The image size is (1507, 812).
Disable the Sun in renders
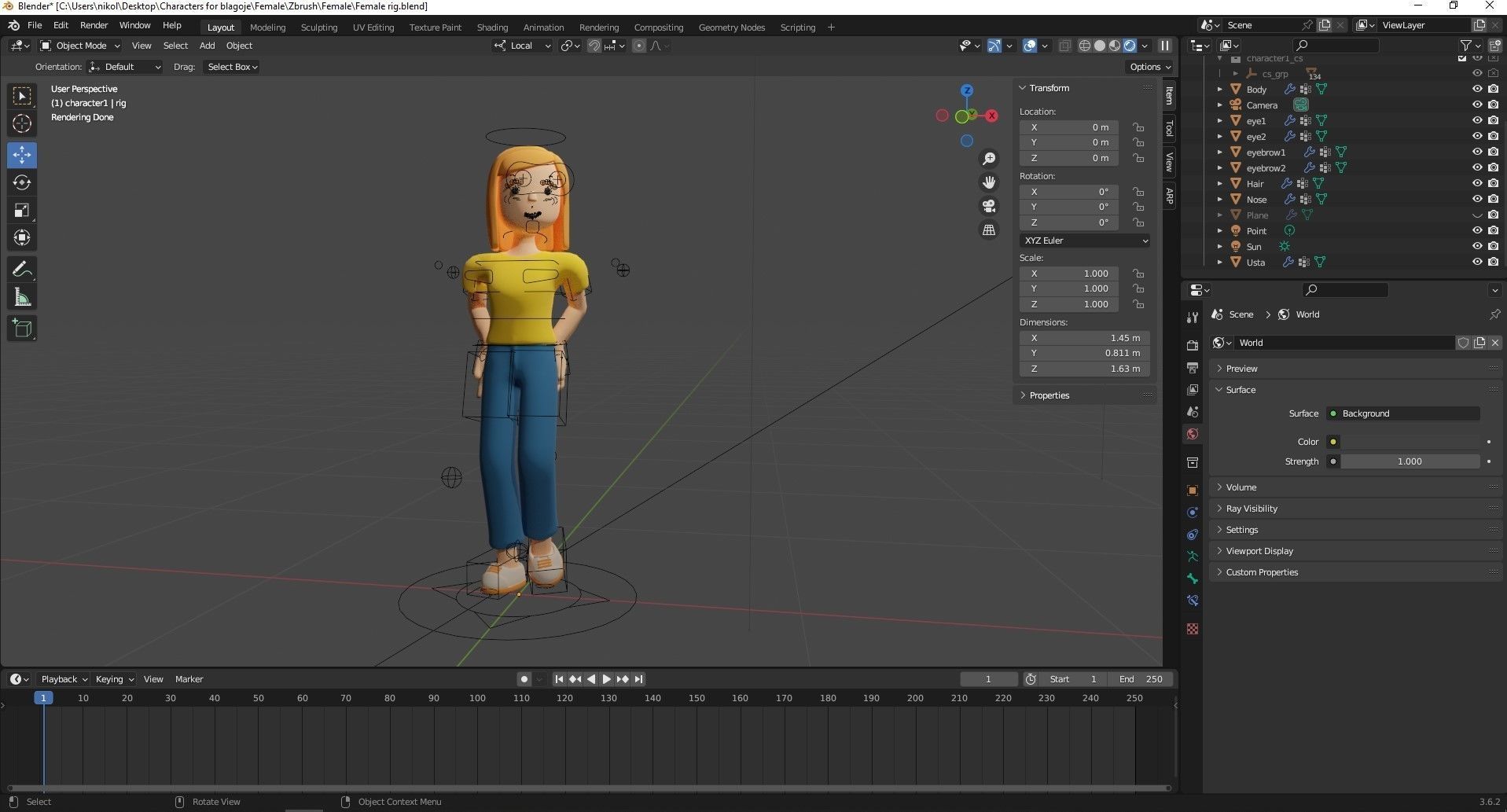pyautogui.click(x=1493, y=246)
